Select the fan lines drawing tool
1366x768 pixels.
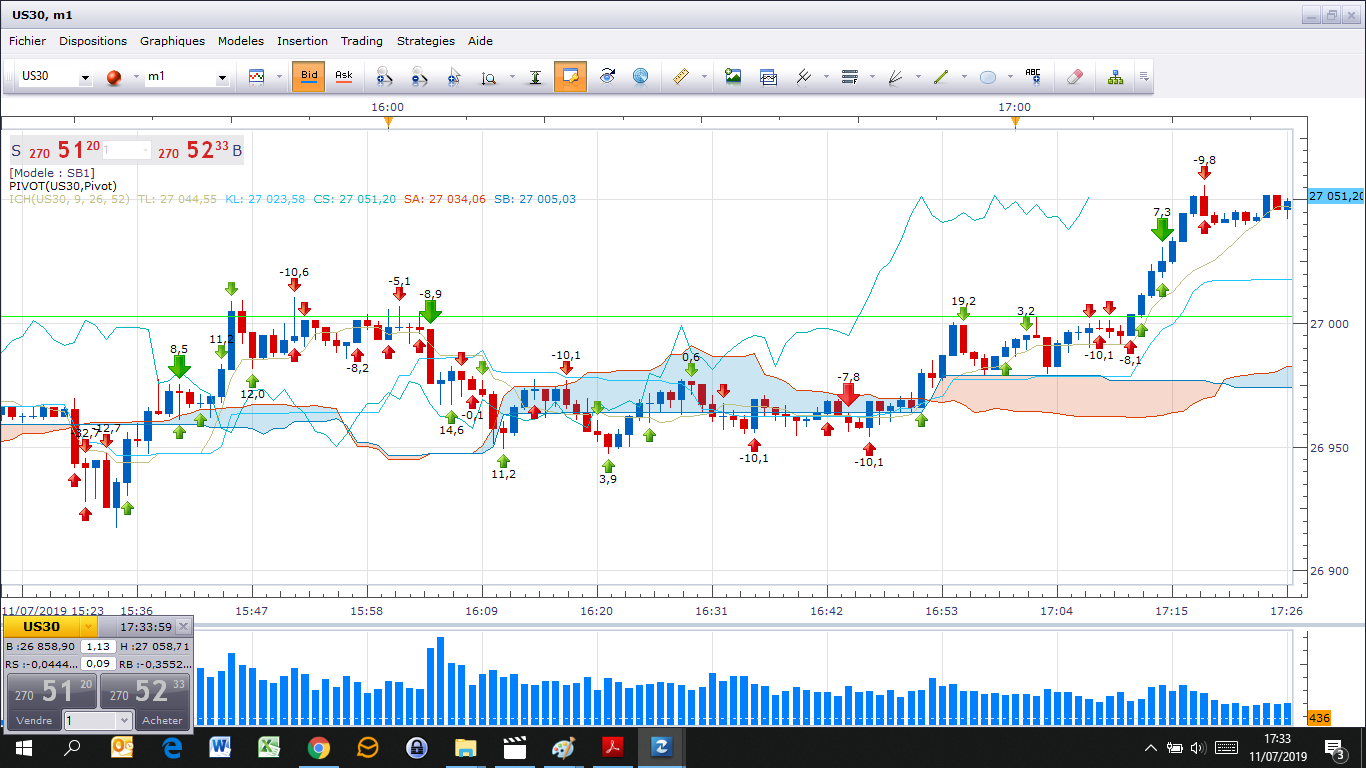[x=895, y=77]
